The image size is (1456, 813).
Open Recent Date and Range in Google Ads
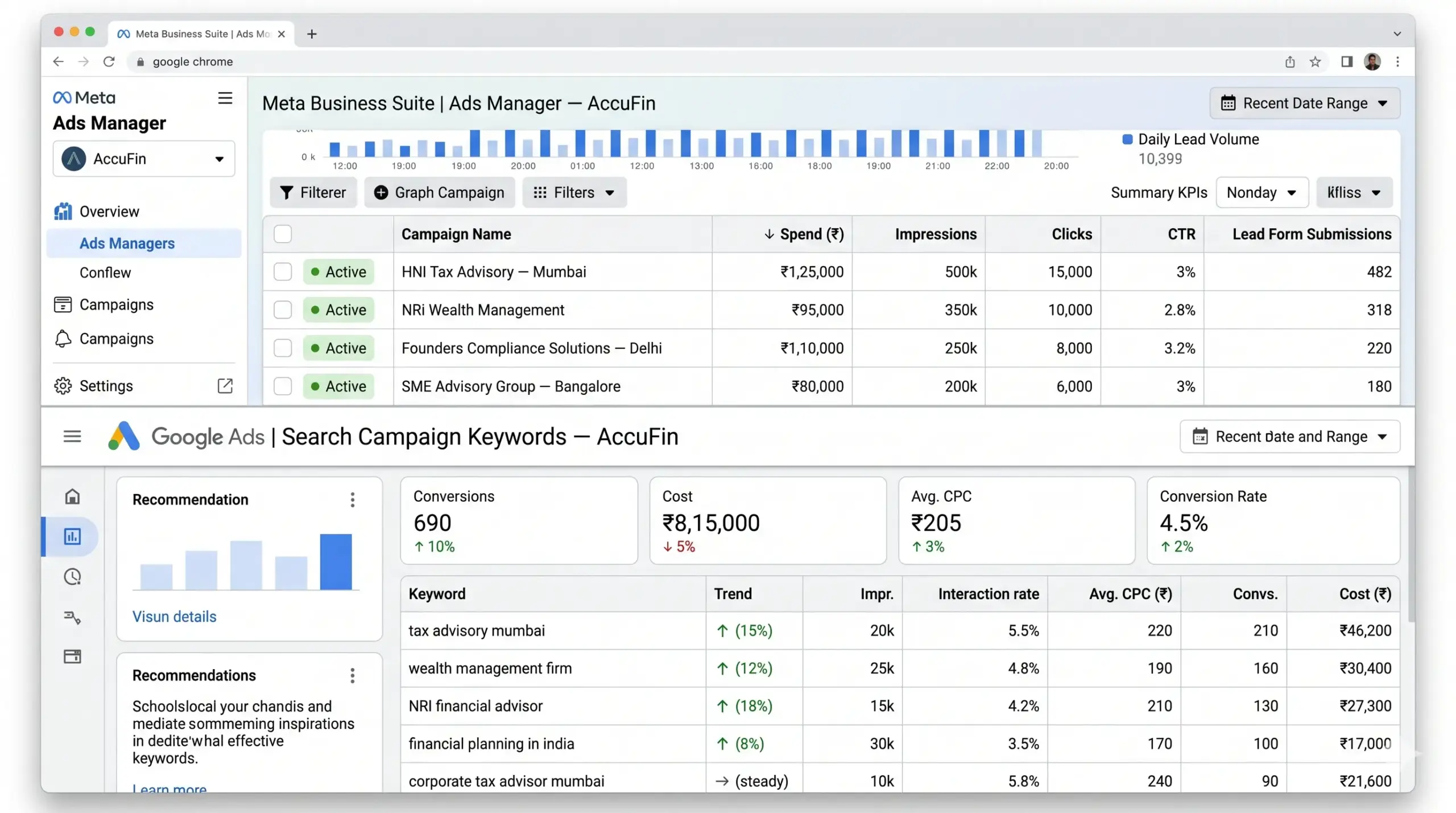1289,436
